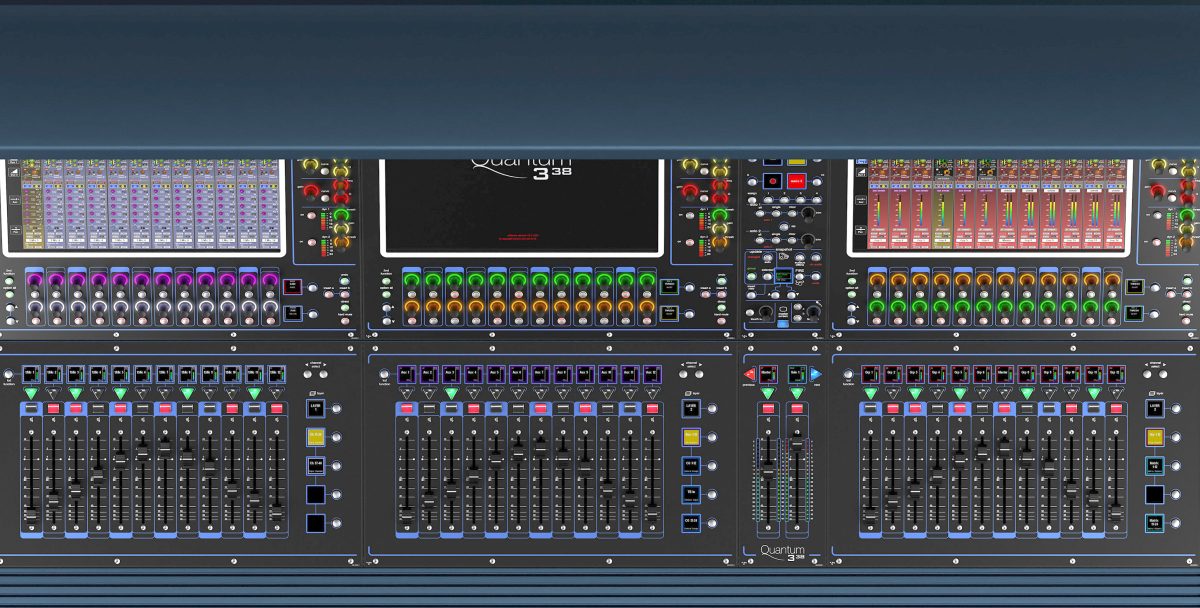Viewport: 1200px width, 608px height.
Task: Grab the Master fader cap
Action: tap(767, 469)
